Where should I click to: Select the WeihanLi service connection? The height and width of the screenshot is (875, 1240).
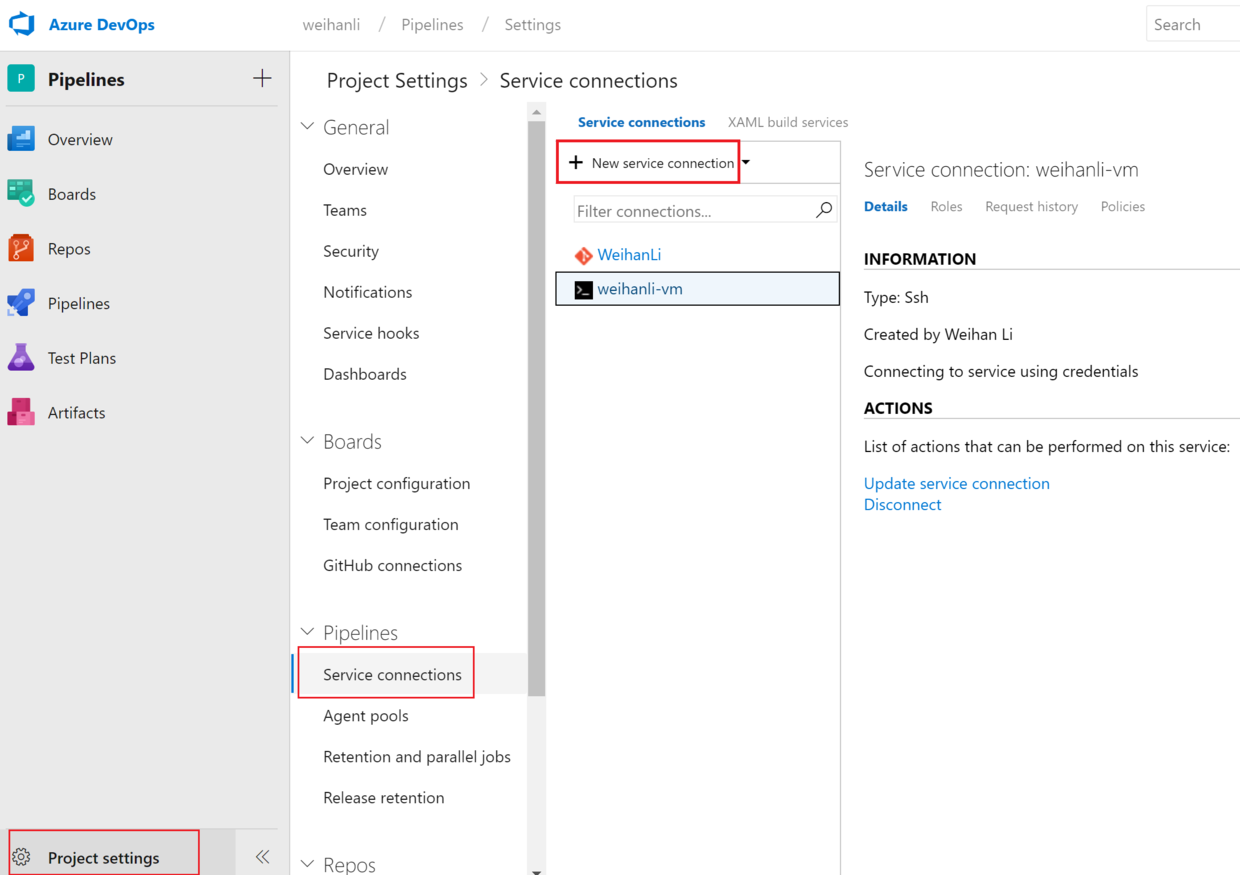[628, 254]
